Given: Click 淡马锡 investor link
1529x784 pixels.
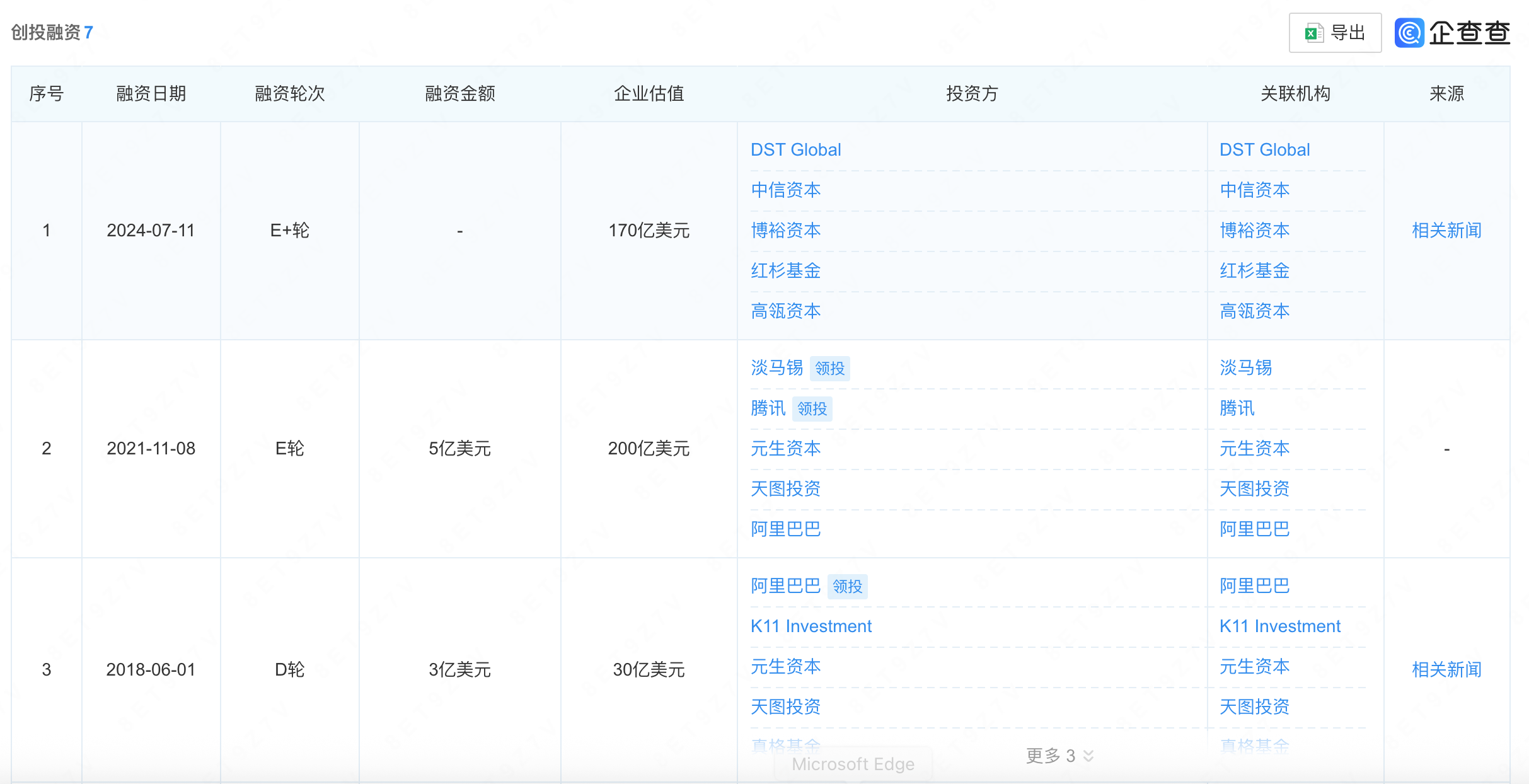Looking at the screenshot, I should (x=776, y=368).
